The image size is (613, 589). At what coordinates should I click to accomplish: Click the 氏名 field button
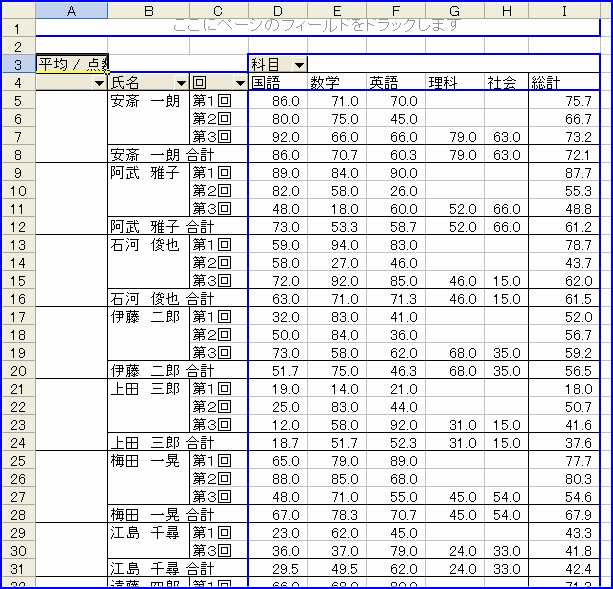click(x=149, y=82)
